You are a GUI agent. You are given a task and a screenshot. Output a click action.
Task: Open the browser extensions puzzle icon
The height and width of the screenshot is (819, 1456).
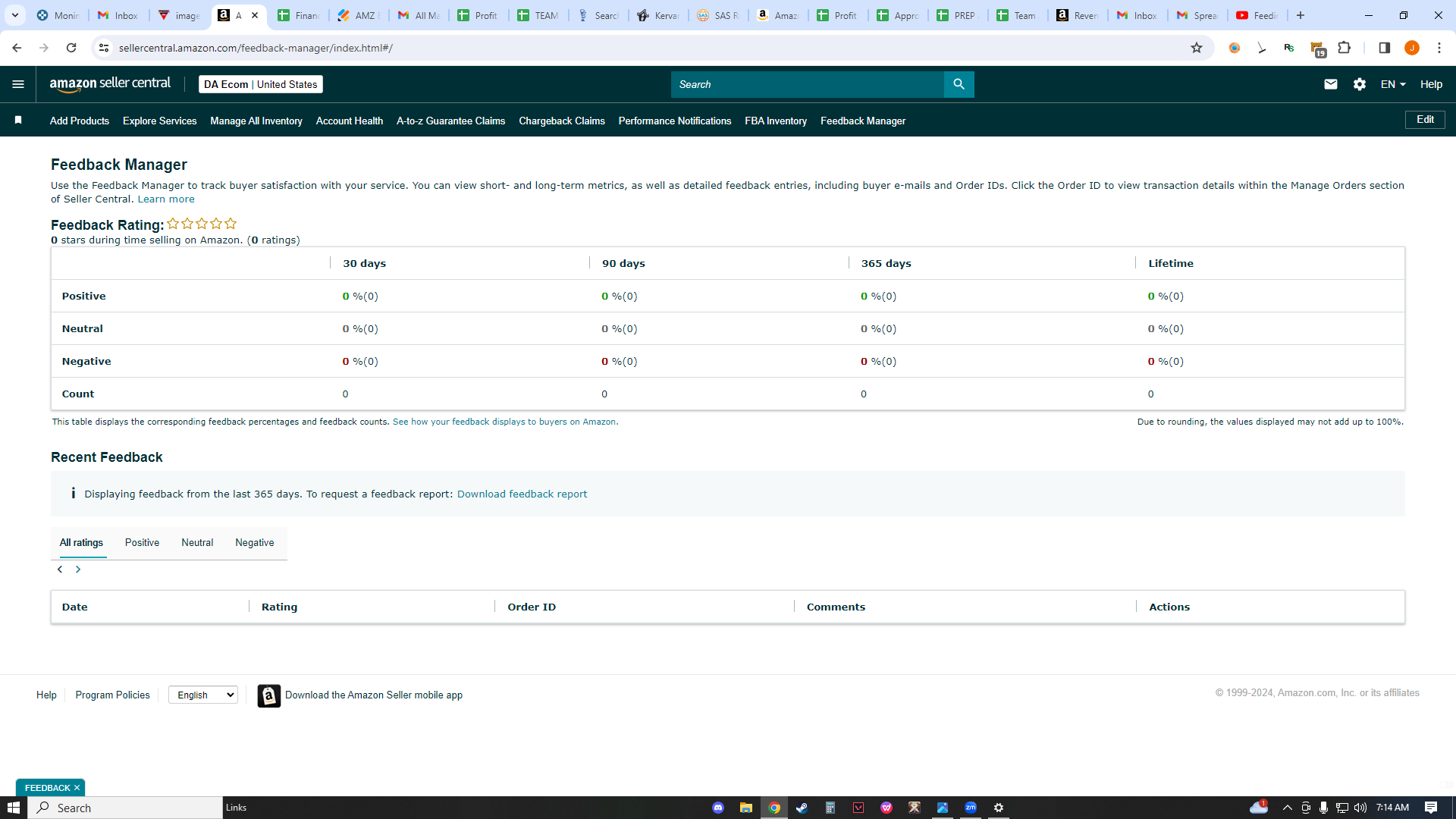coord(1344,48)
